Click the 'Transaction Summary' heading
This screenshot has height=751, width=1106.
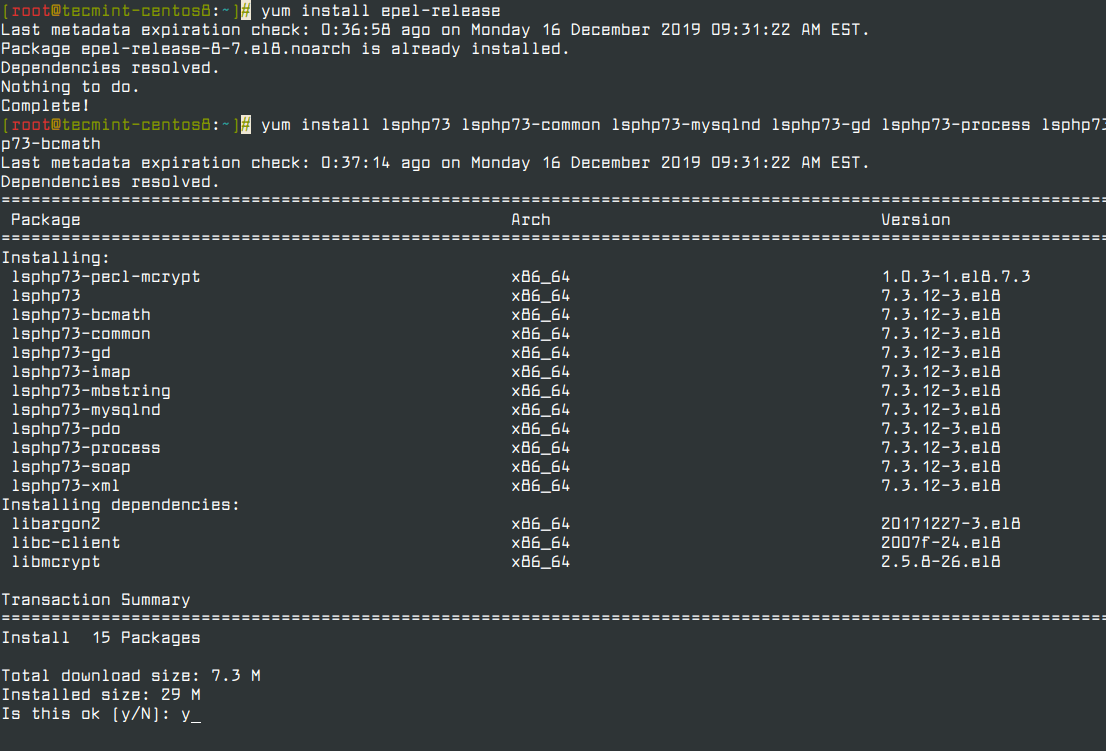coord(96,600)
